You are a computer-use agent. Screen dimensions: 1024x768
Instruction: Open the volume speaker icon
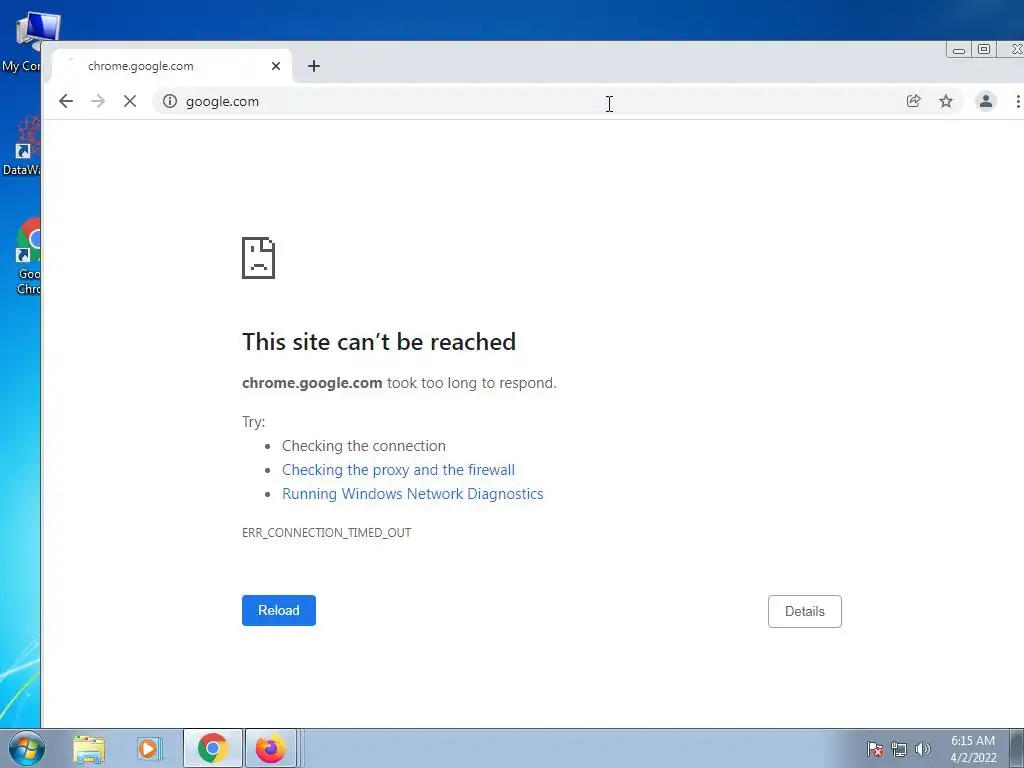coord(923,749)
